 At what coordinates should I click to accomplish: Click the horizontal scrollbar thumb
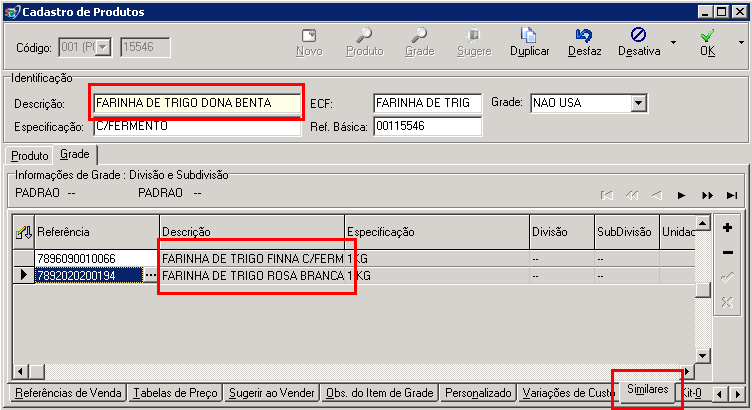36,371
